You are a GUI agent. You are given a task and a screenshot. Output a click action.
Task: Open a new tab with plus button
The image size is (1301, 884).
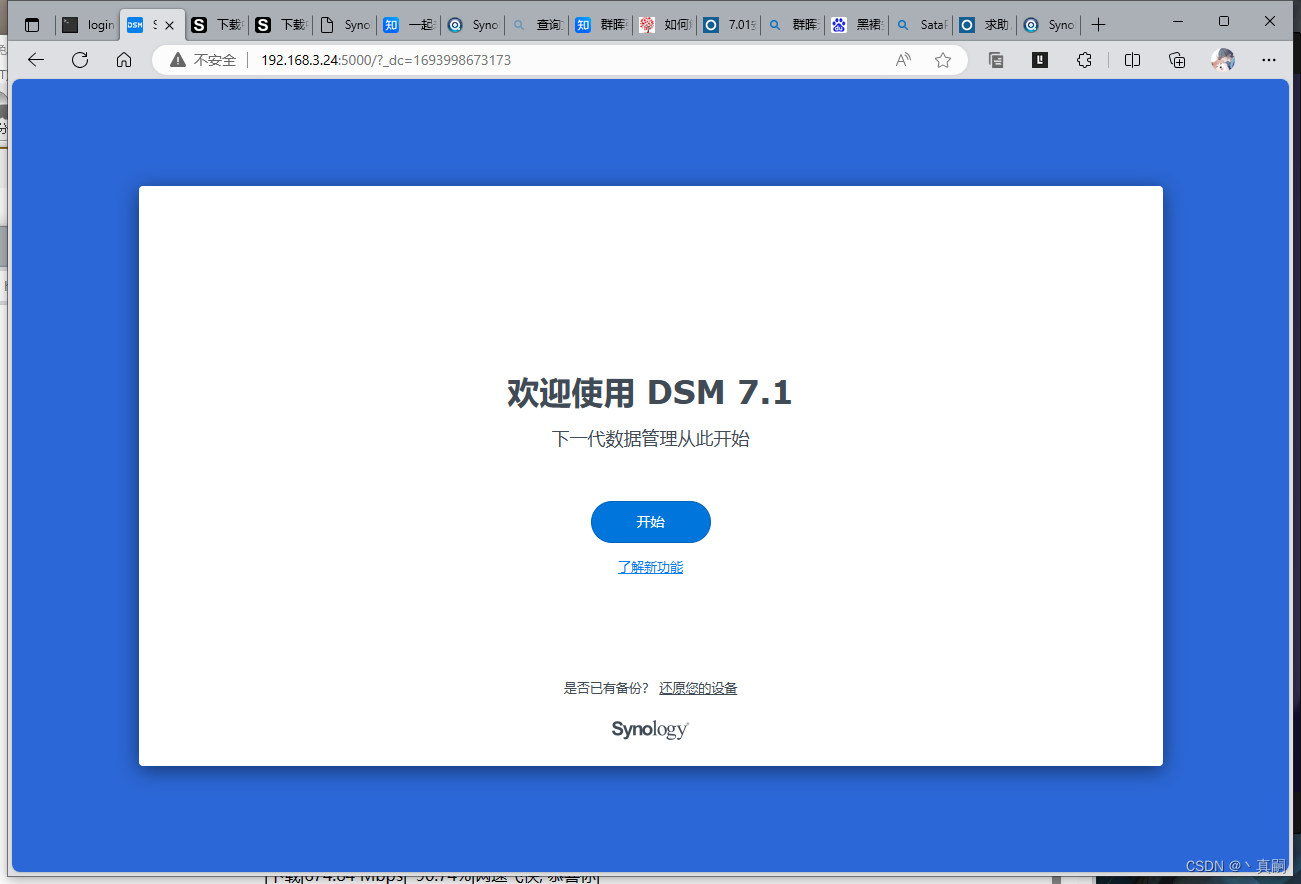click(1098, 25)
